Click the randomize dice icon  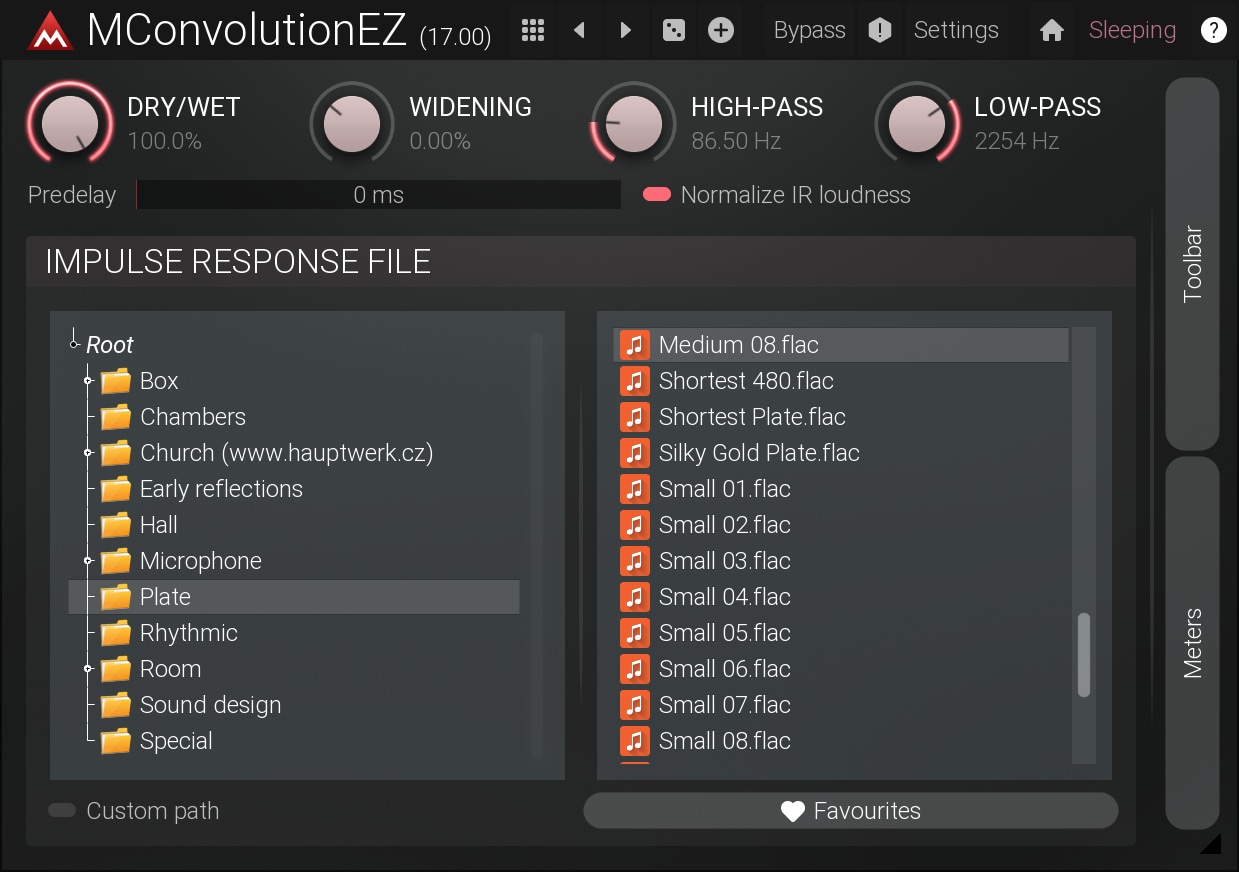pos(674,30)
